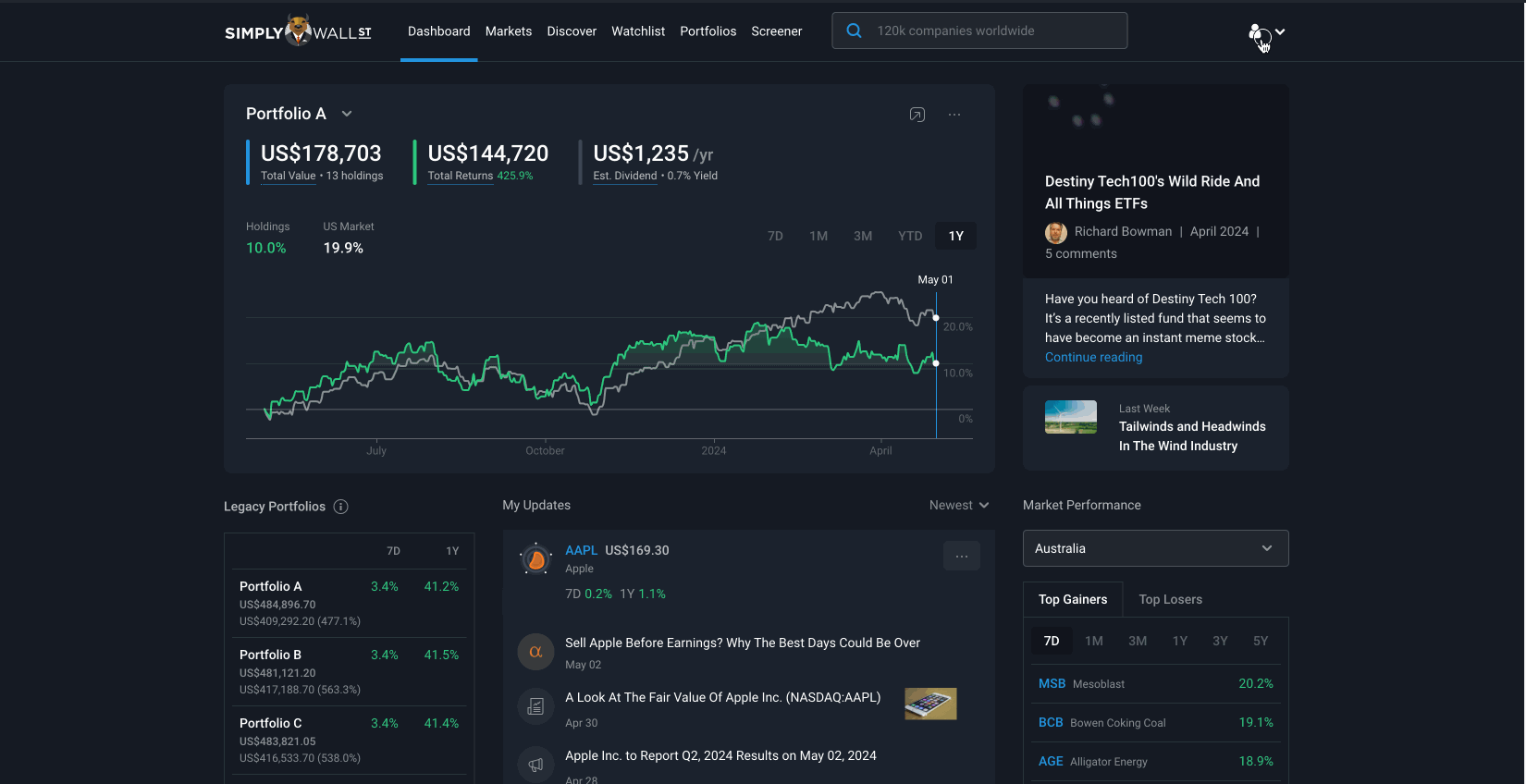Open the Screener page
Screen dimensions: 1526x784
[x=777, y=31]
